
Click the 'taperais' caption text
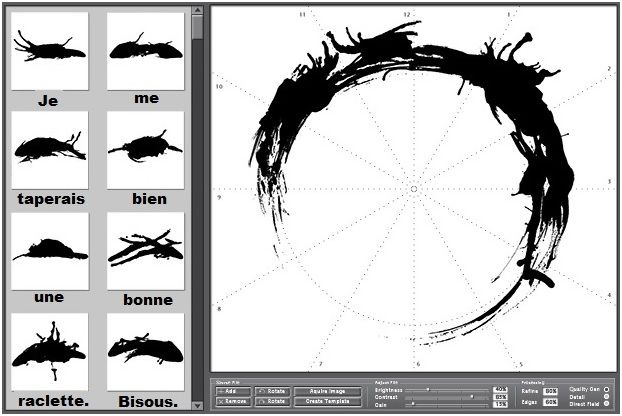click(x=51, y=199)
